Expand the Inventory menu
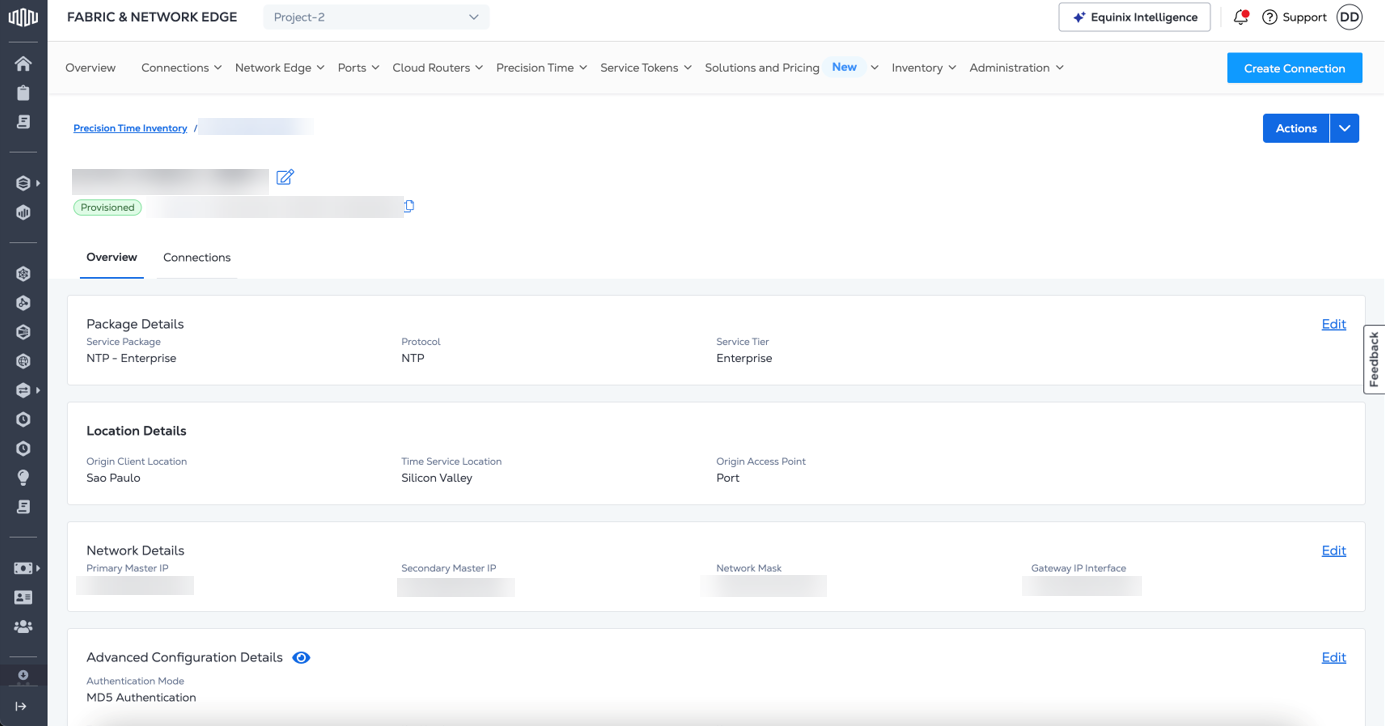This screenshot has width=1385, height=727. [924, 68]
